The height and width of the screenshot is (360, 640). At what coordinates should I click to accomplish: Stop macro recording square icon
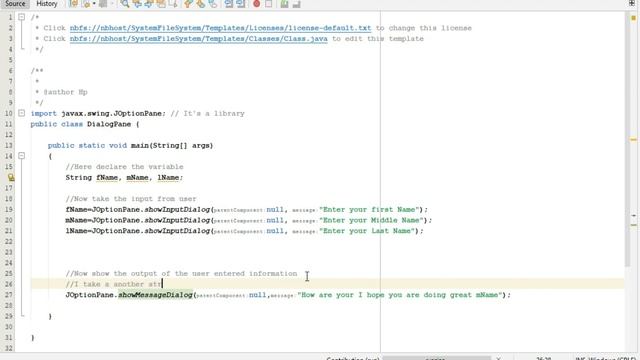pyautogui.click(x=269, y=4)
